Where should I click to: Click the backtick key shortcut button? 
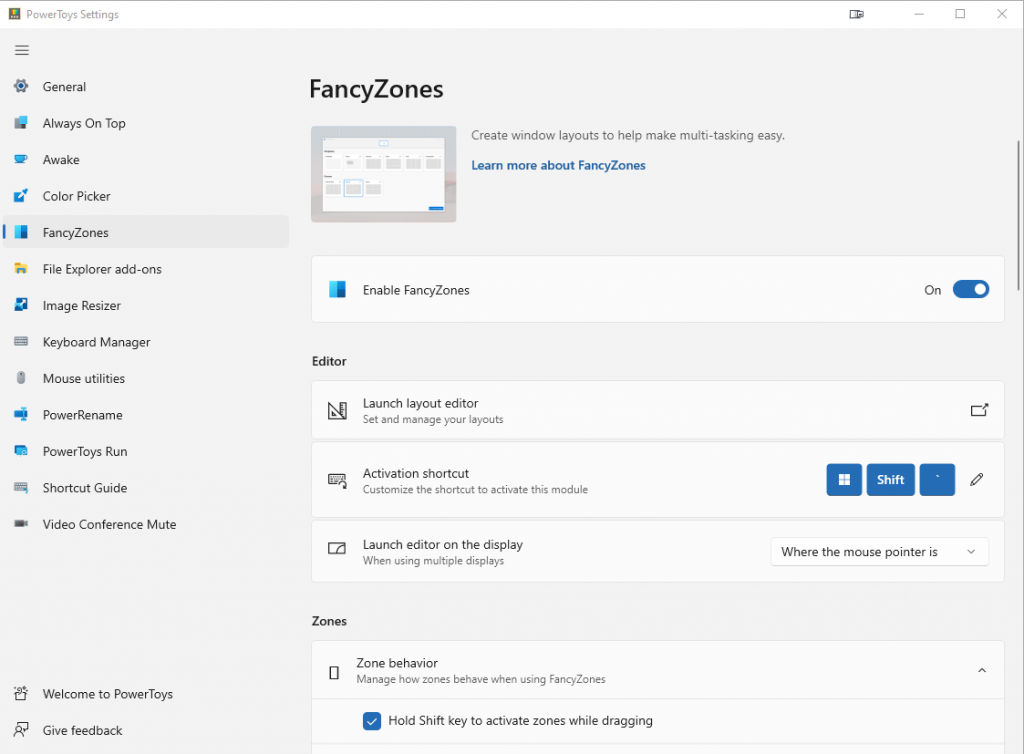coord(937,480)
